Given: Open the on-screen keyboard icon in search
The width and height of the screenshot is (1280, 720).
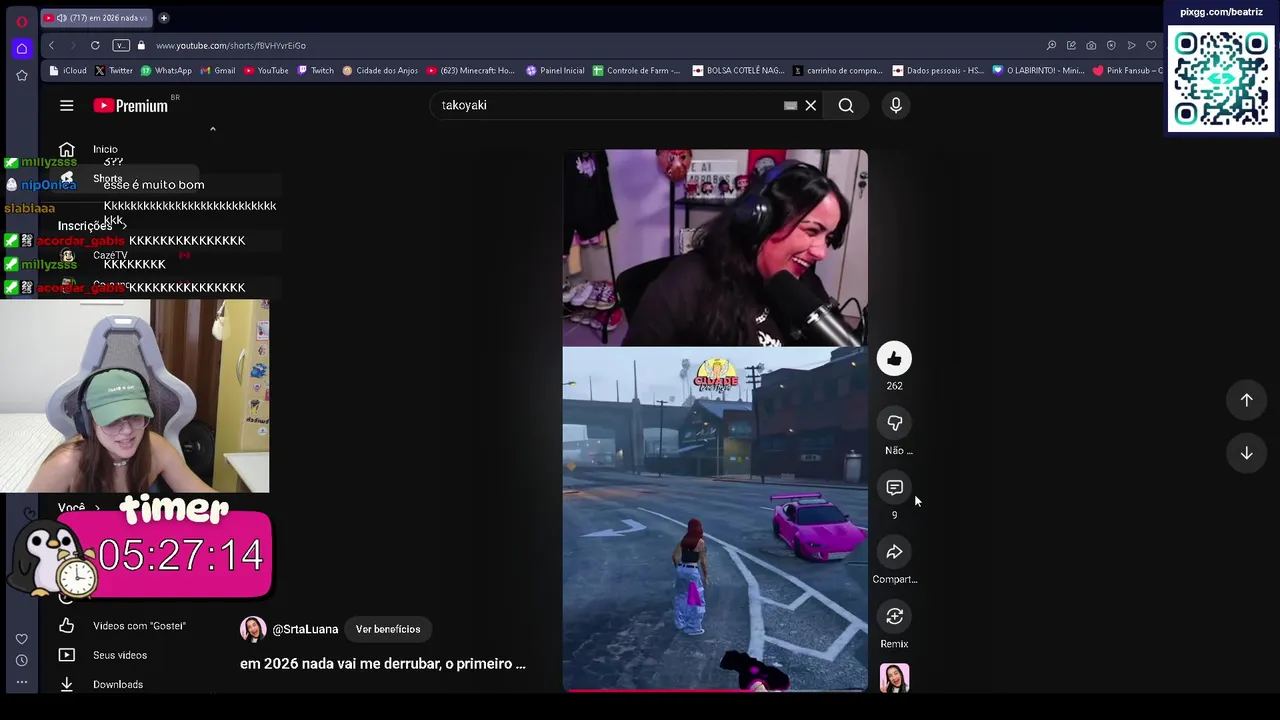Looking at the screenshot, I should click(790, 105).
